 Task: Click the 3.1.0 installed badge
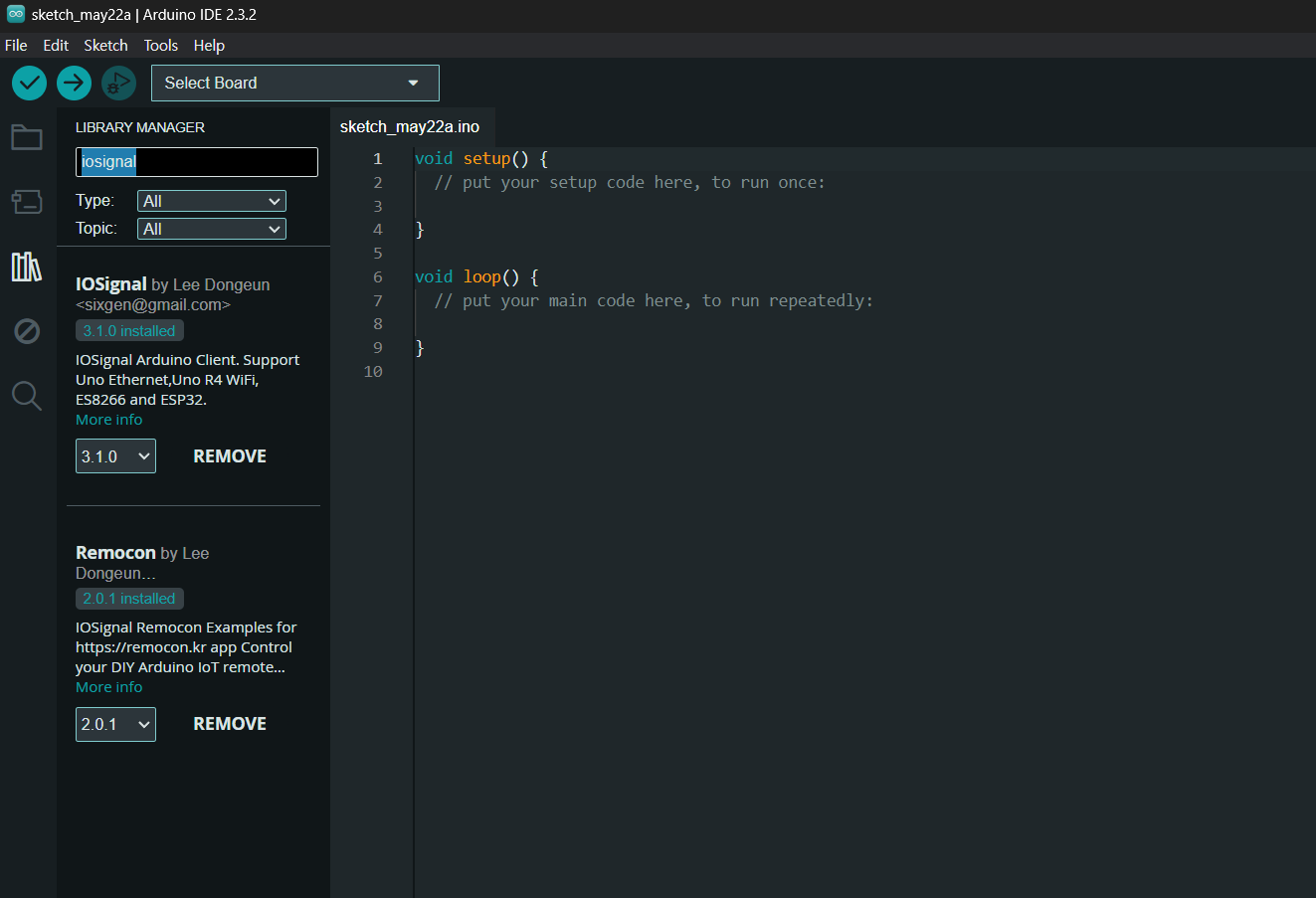pyautogui.click(x=129, y=331)
